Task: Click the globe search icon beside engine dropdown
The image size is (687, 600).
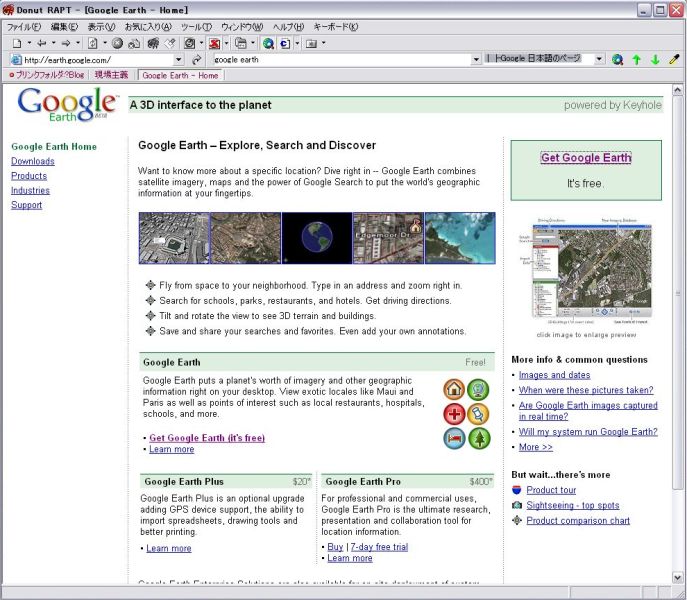Action: tap(617, 59)
